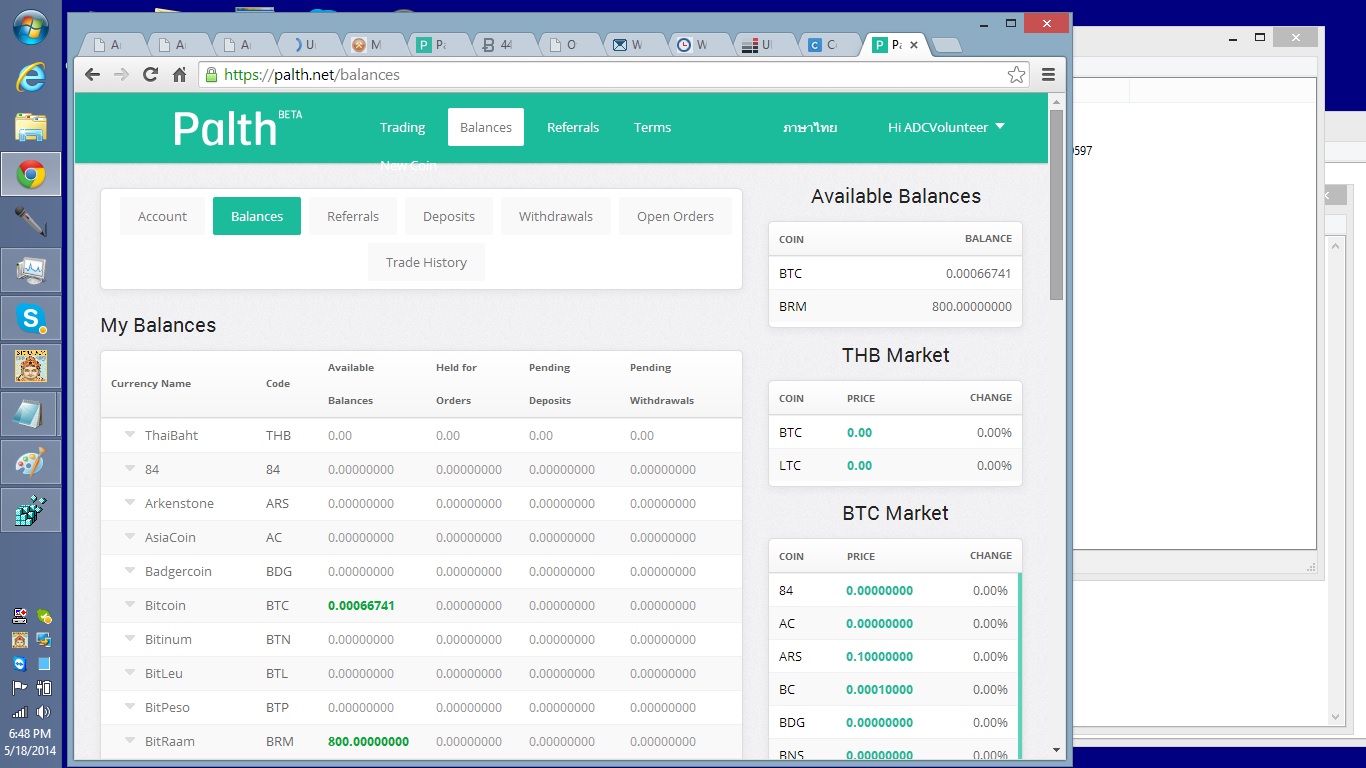The image size is (1366, 768).
Task: Switch language via the ภาษาไทย link
Action: 810,127
